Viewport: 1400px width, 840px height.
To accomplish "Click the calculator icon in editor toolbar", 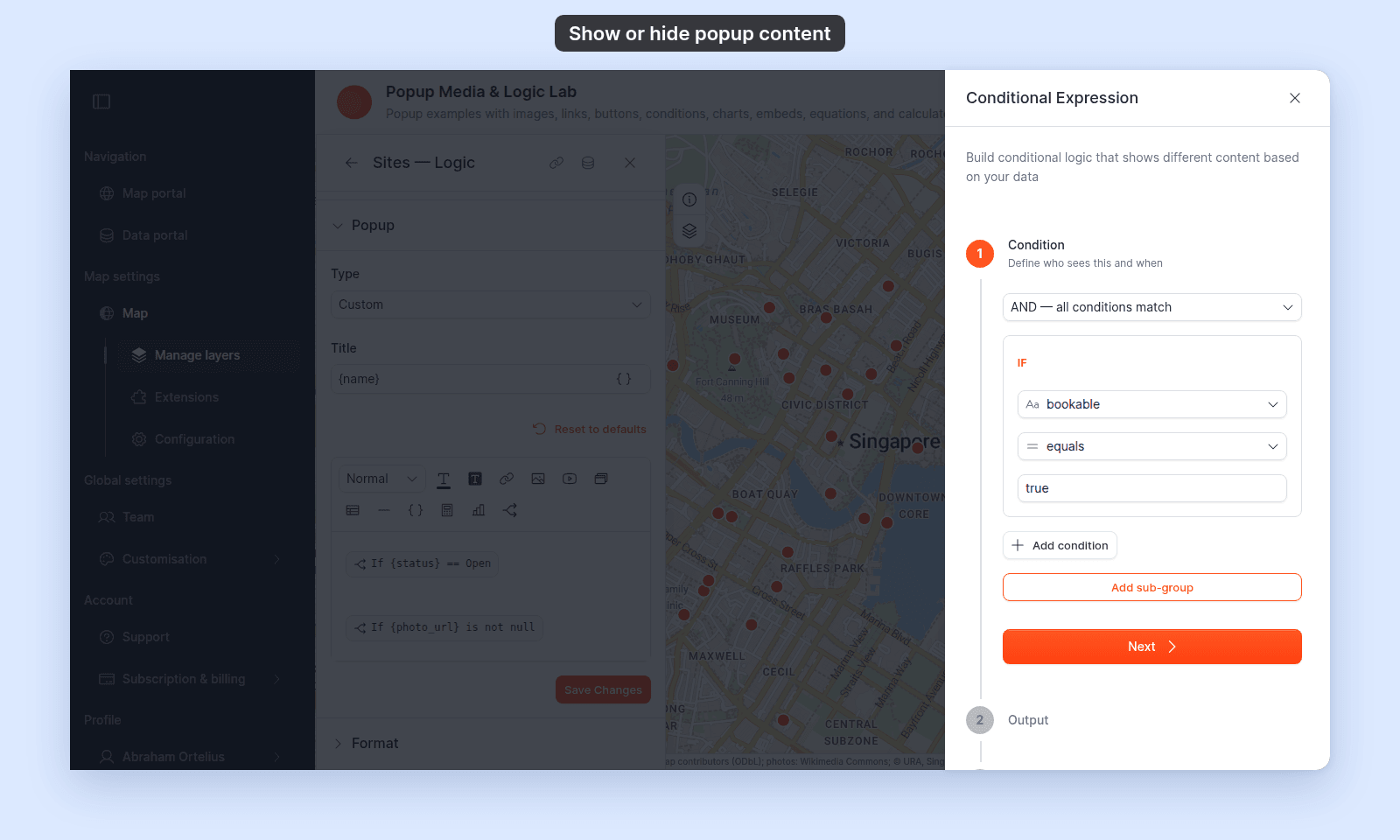I will [447, 510].
